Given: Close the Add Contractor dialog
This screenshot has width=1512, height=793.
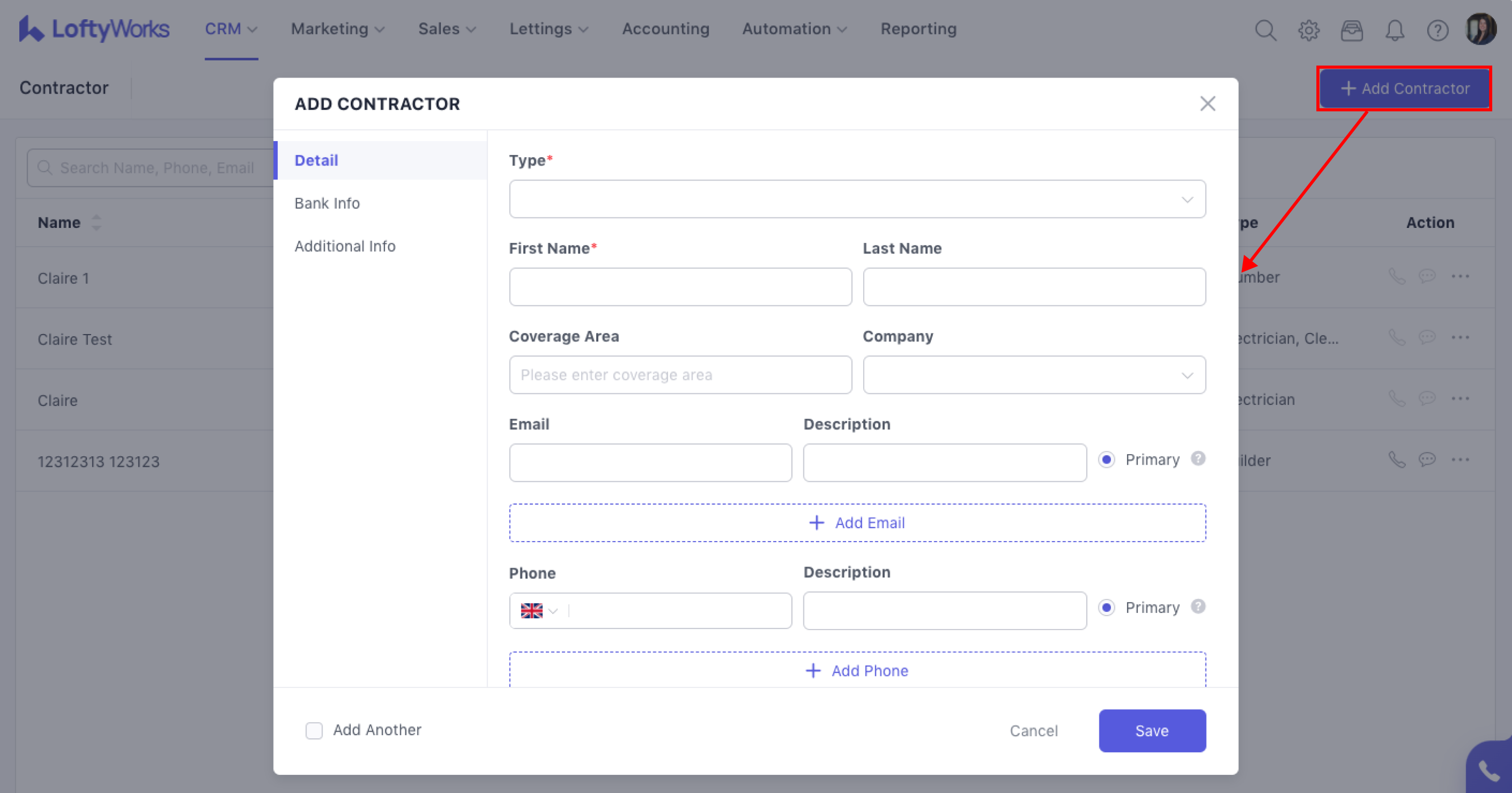Looking at the screenshot, I should coord(1208,104).
